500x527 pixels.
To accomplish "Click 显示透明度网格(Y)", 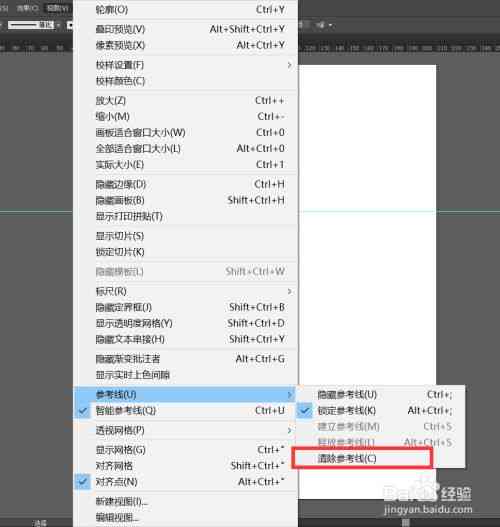I will click(185, 323).
